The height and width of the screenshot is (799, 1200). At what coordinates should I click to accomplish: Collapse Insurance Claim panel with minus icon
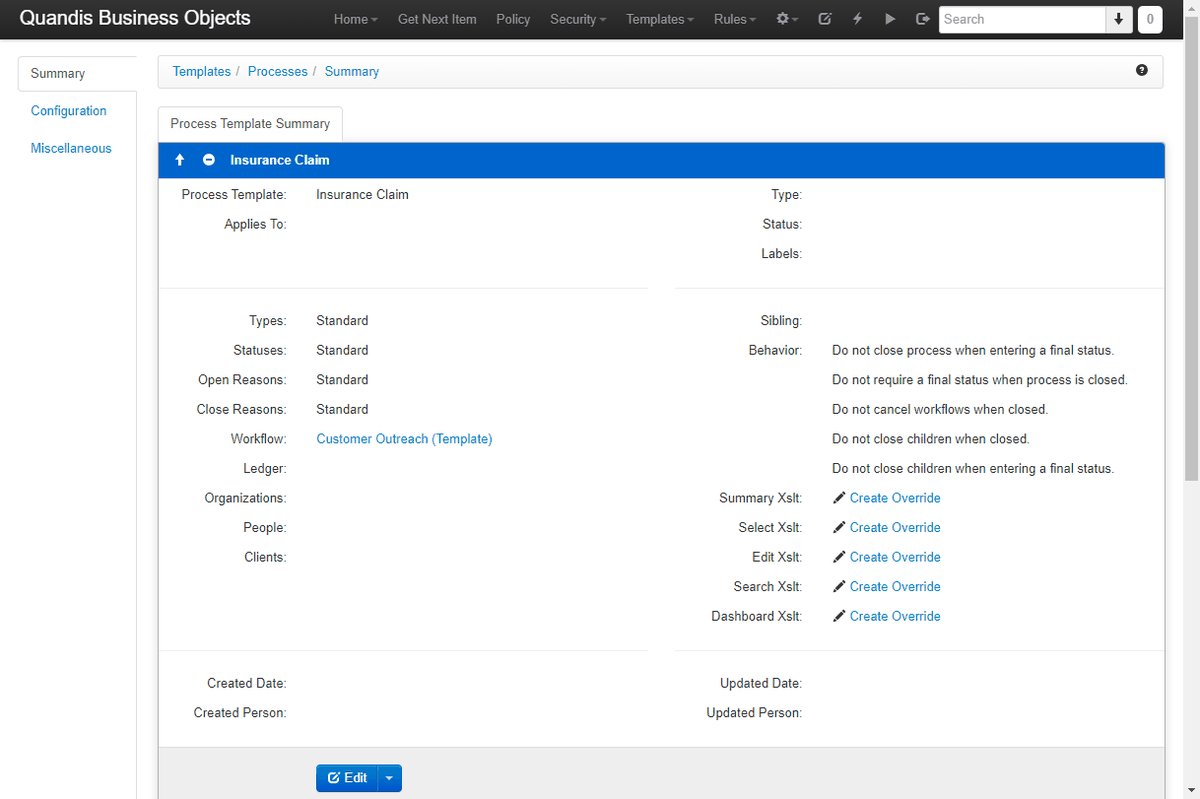click(209, 160)
